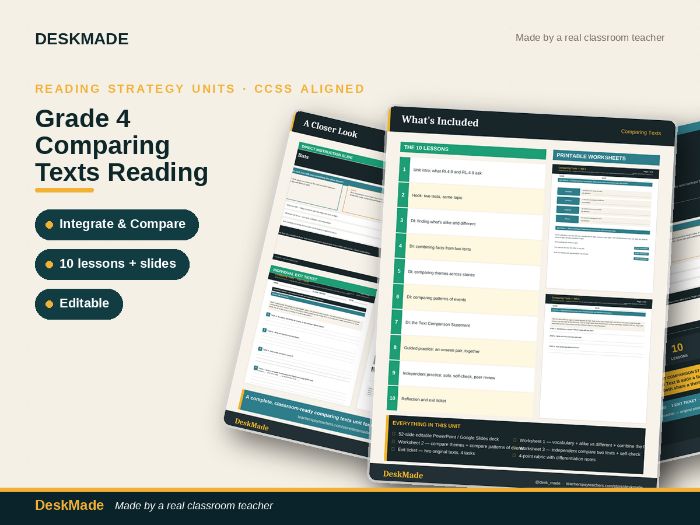The width and height of the screenshot is (700, 525).
Task: Select lesson number 7 badge
Action: click(x=396, y=322)
